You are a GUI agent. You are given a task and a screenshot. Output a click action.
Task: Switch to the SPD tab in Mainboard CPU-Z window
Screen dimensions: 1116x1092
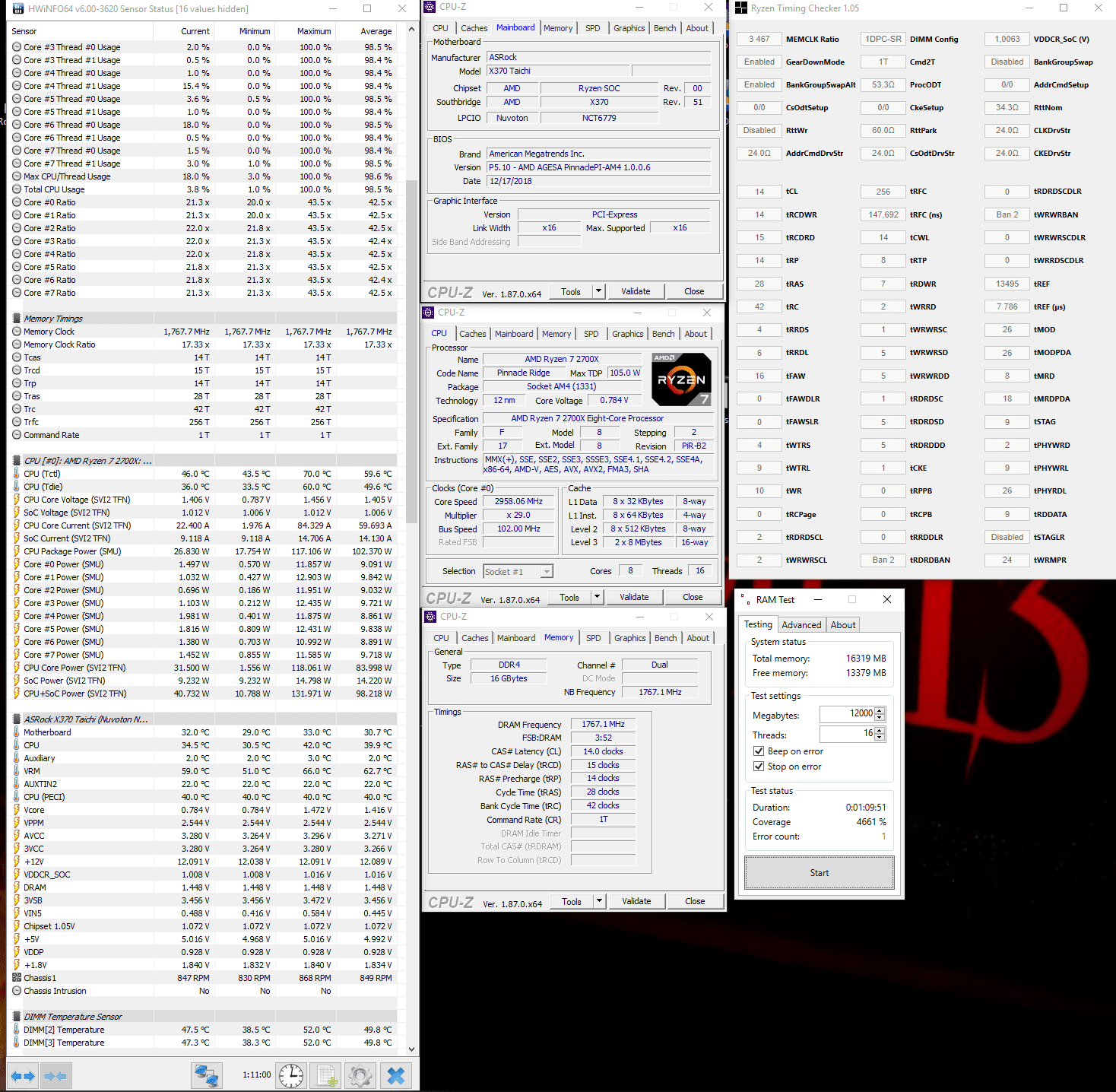coord(593,28)
